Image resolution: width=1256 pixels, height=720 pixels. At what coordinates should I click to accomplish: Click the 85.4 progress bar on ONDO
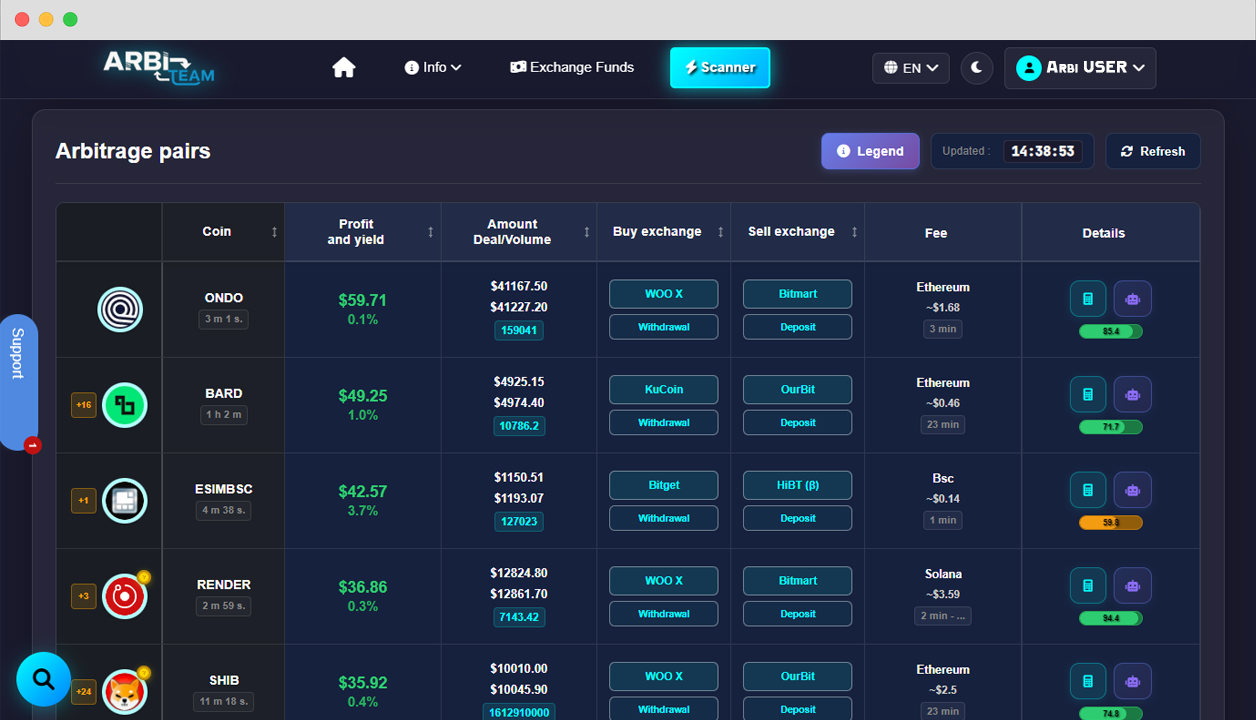tap(1110, 331)
